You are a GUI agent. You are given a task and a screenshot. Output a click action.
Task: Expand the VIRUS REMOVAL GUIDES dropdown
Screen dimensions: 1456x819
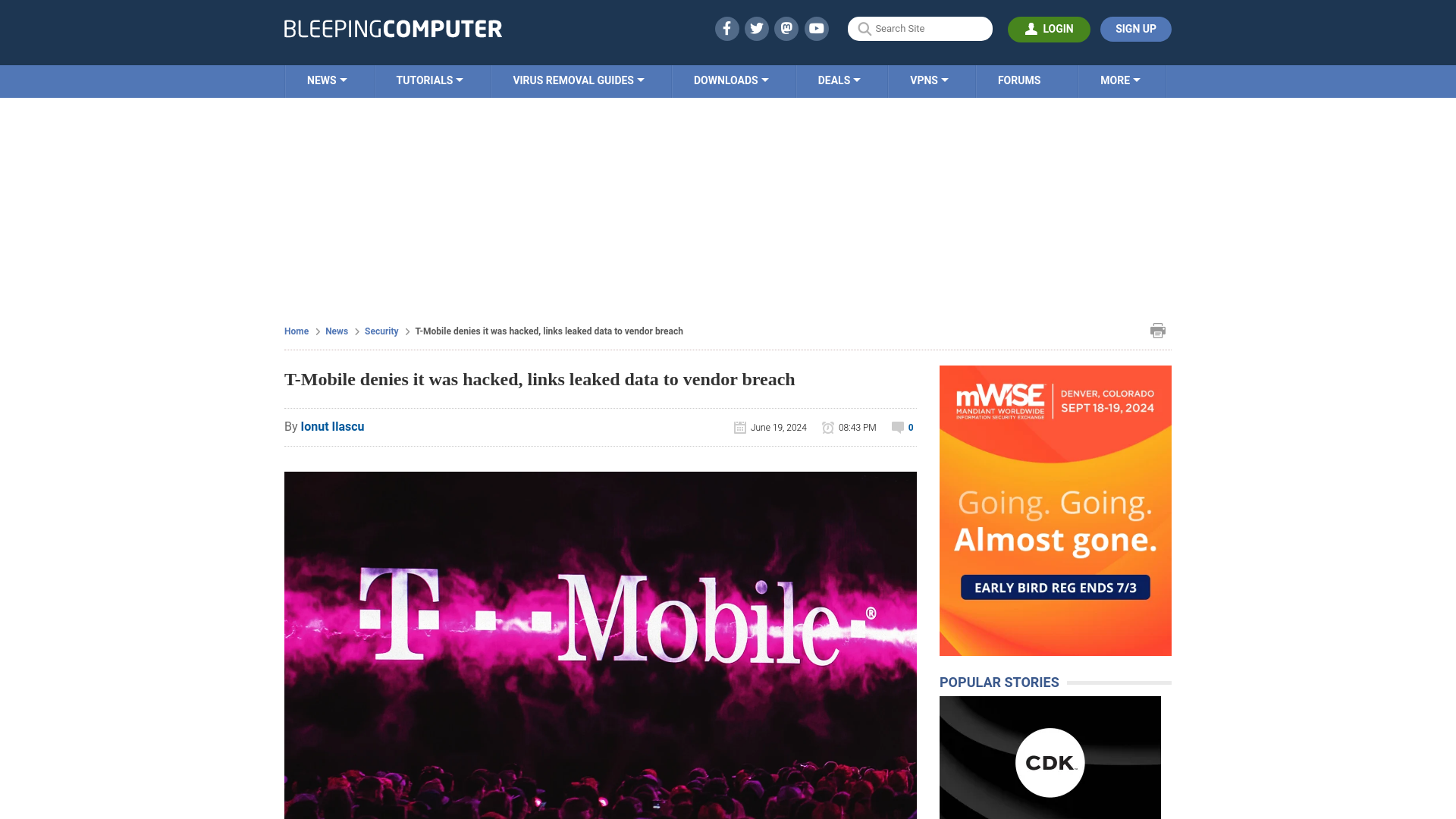[578, 80]
